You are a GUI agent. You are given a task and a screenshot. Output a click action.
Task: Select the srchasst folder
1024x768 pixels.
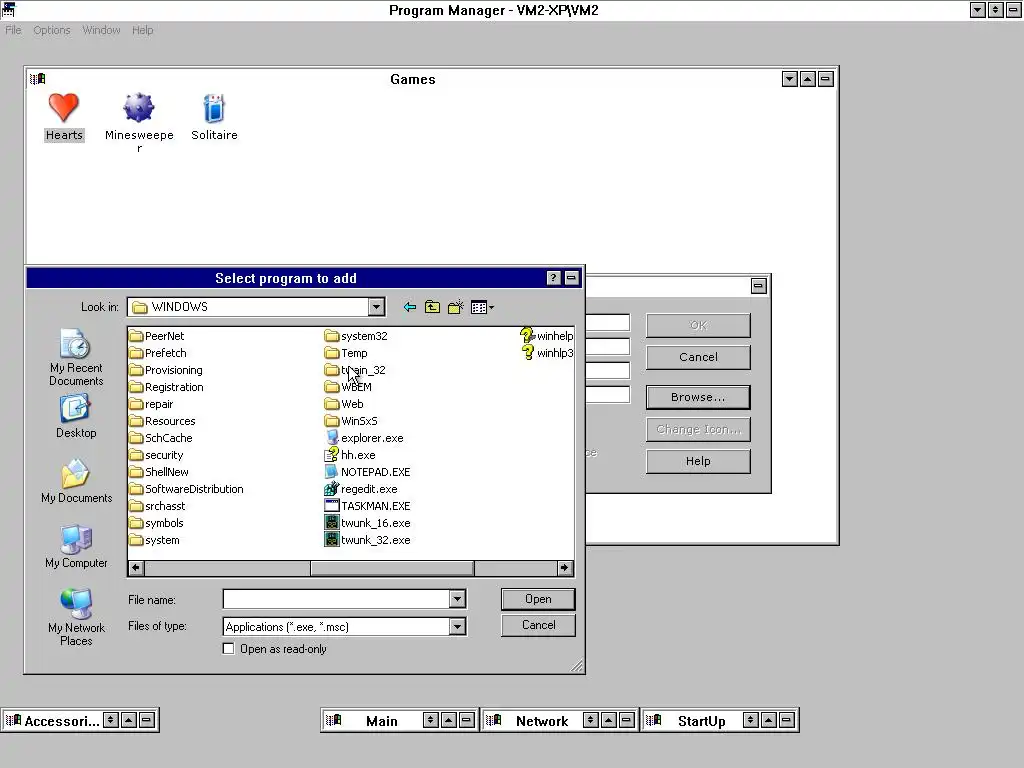click(157, 506)
